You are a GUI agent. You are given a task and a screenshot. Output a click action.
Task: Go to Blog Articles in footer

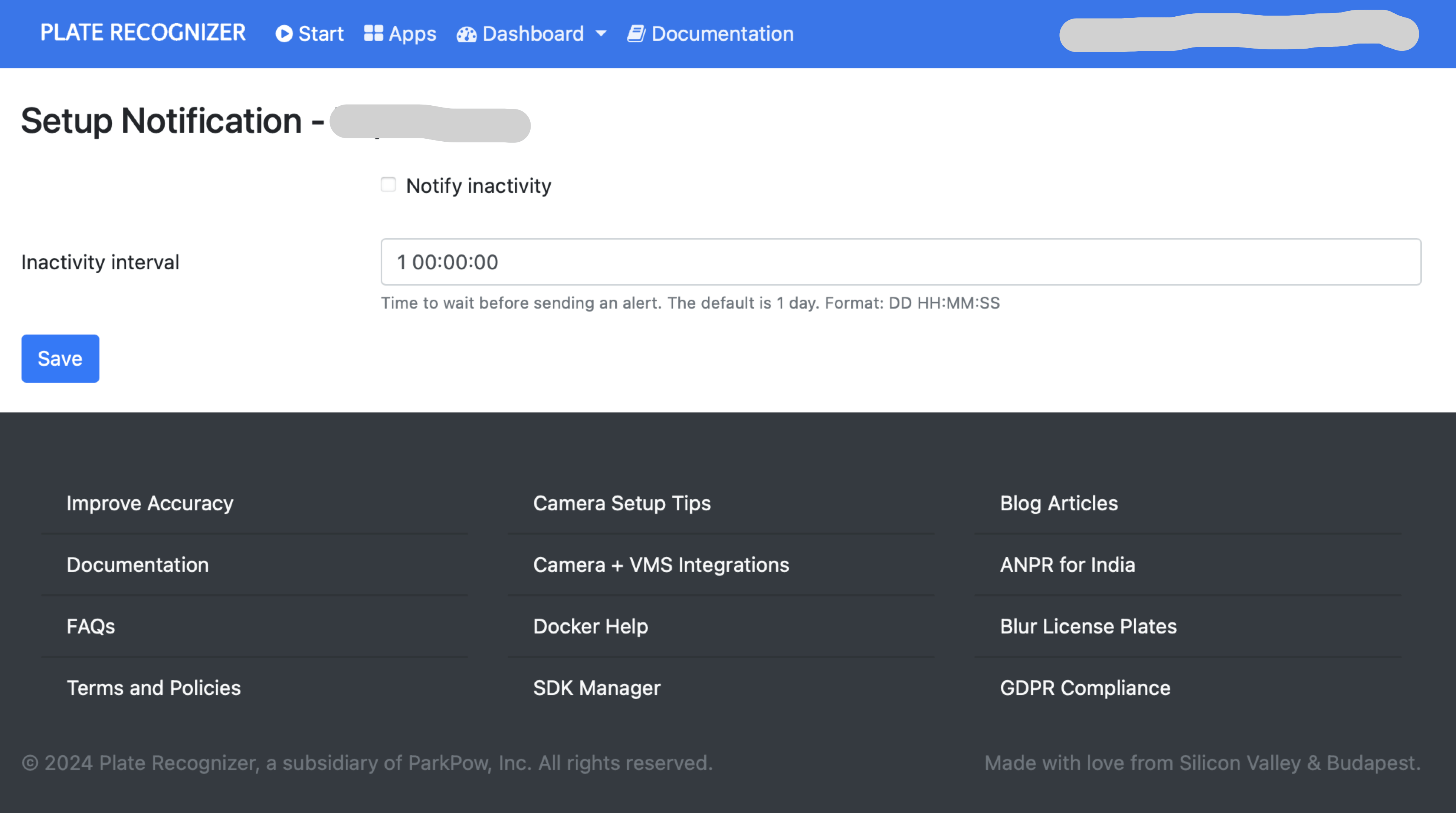[1059, 503]
